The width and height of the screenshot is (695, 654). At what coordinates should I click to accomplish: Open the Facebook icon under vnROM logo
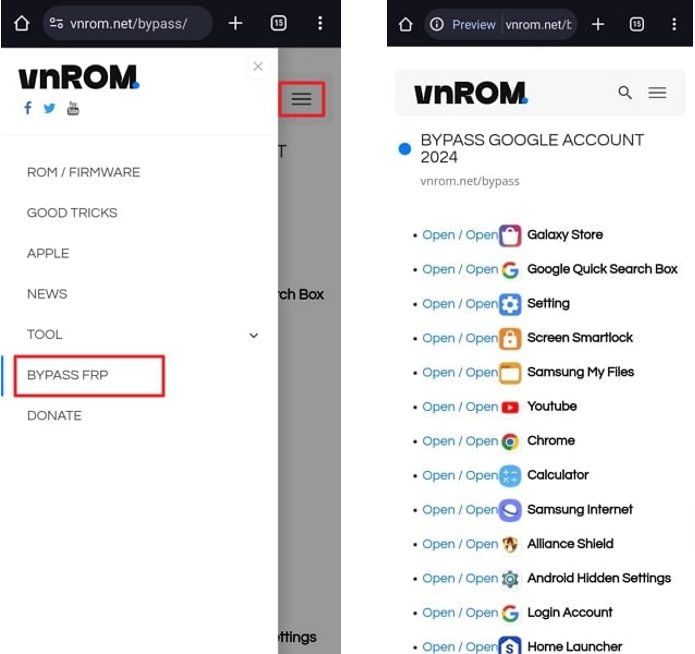[28, 108]
